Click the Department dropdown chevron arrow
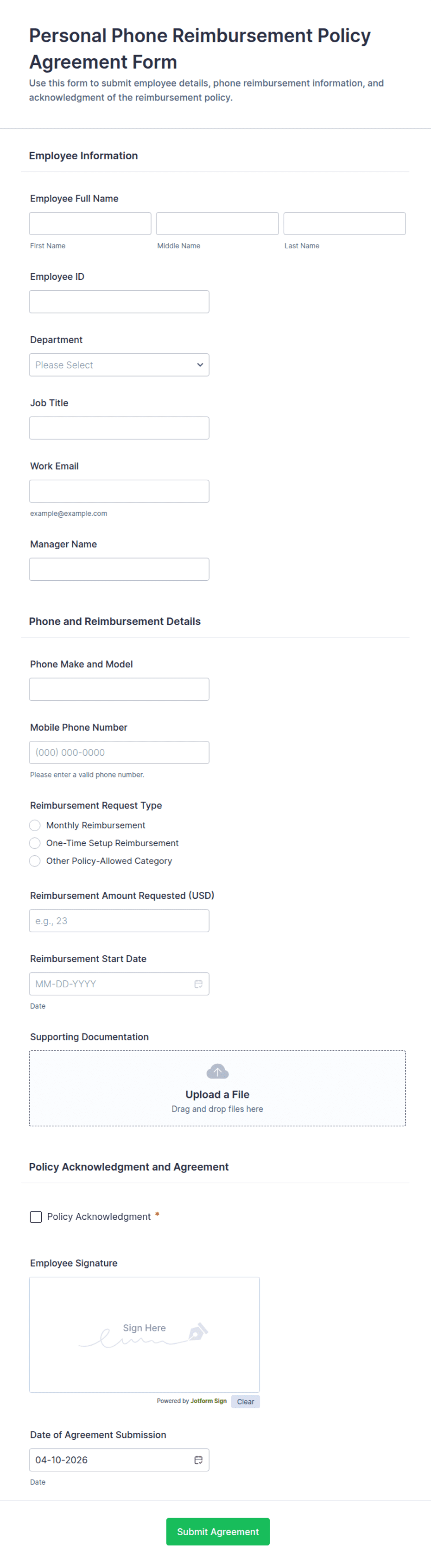The width and height of the screenshot is (431, 1568). click(x=200, y=364)
